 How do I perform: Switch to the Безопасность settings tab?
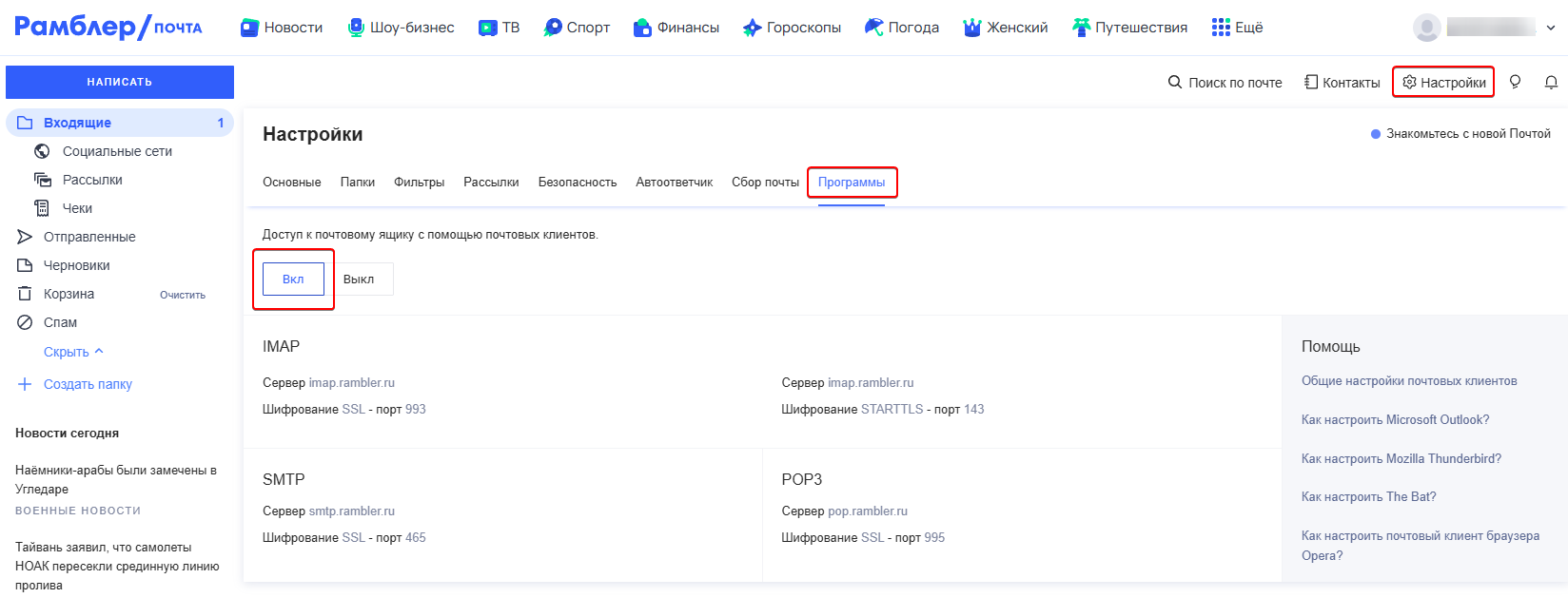coord(577,183)
